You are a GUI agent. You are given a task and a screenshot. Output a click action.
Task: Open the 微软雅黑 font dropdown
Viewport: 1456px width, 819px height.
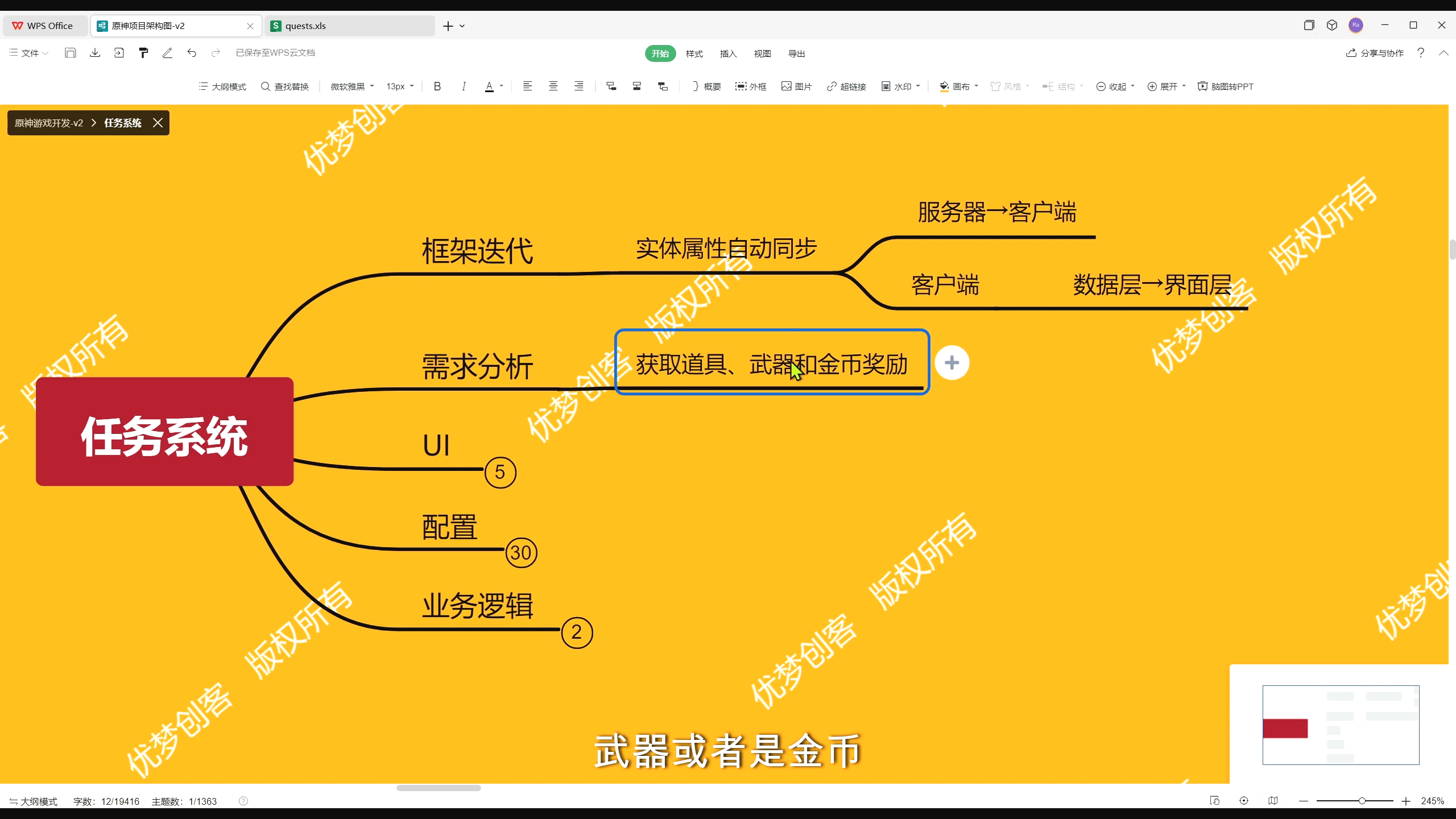pos(352,86)
